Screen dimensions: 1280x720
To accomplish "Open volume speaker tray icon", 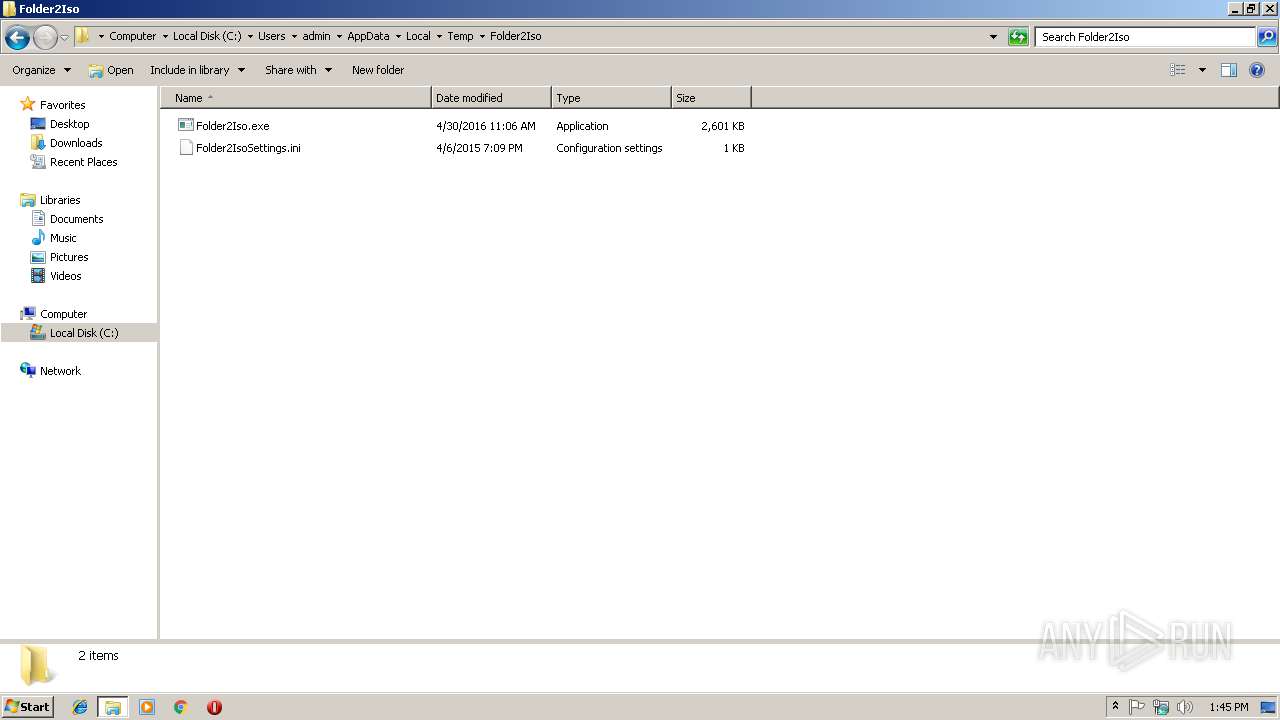I will (1185, 707).
